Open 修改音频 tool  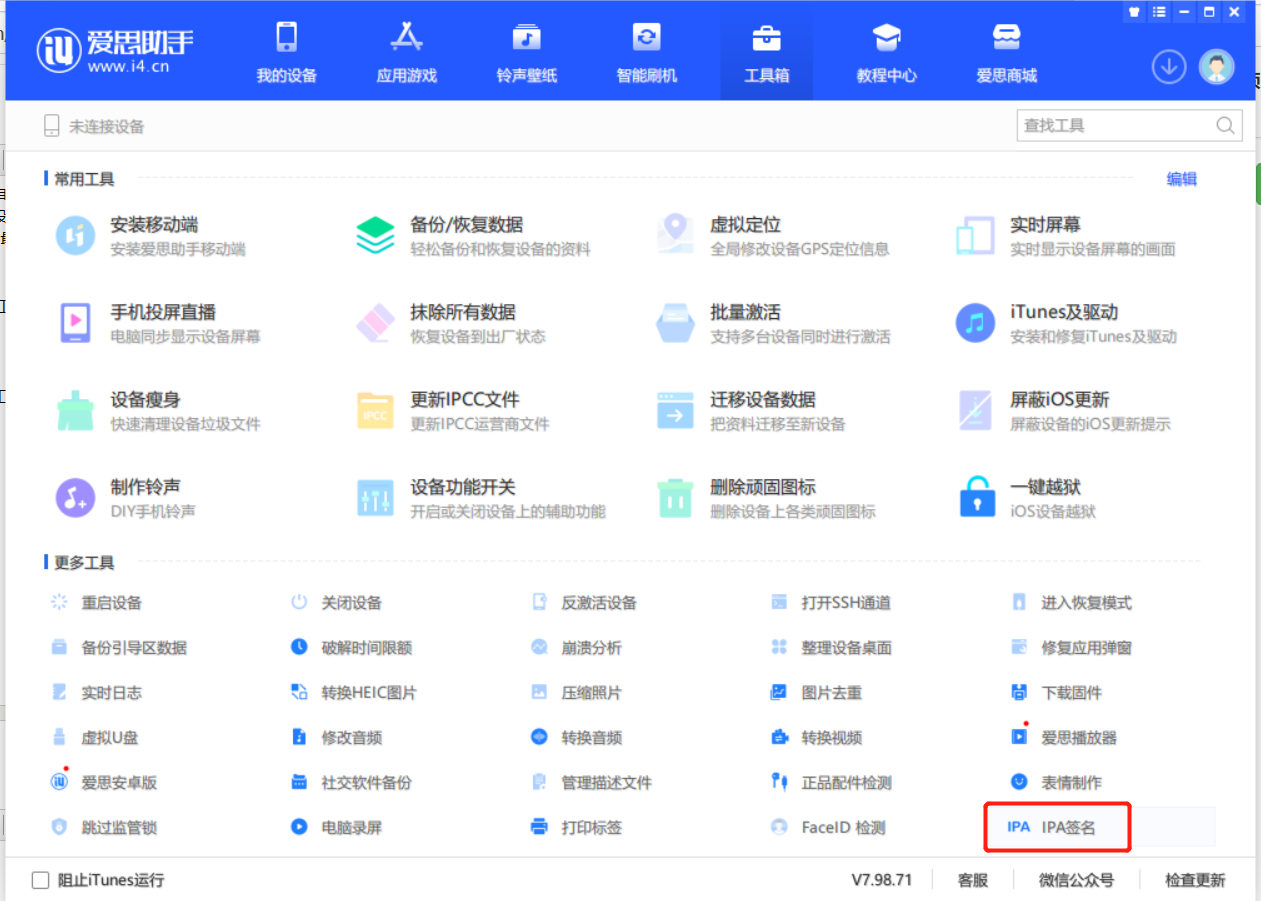pyautogui.click(x=337, y=738)
